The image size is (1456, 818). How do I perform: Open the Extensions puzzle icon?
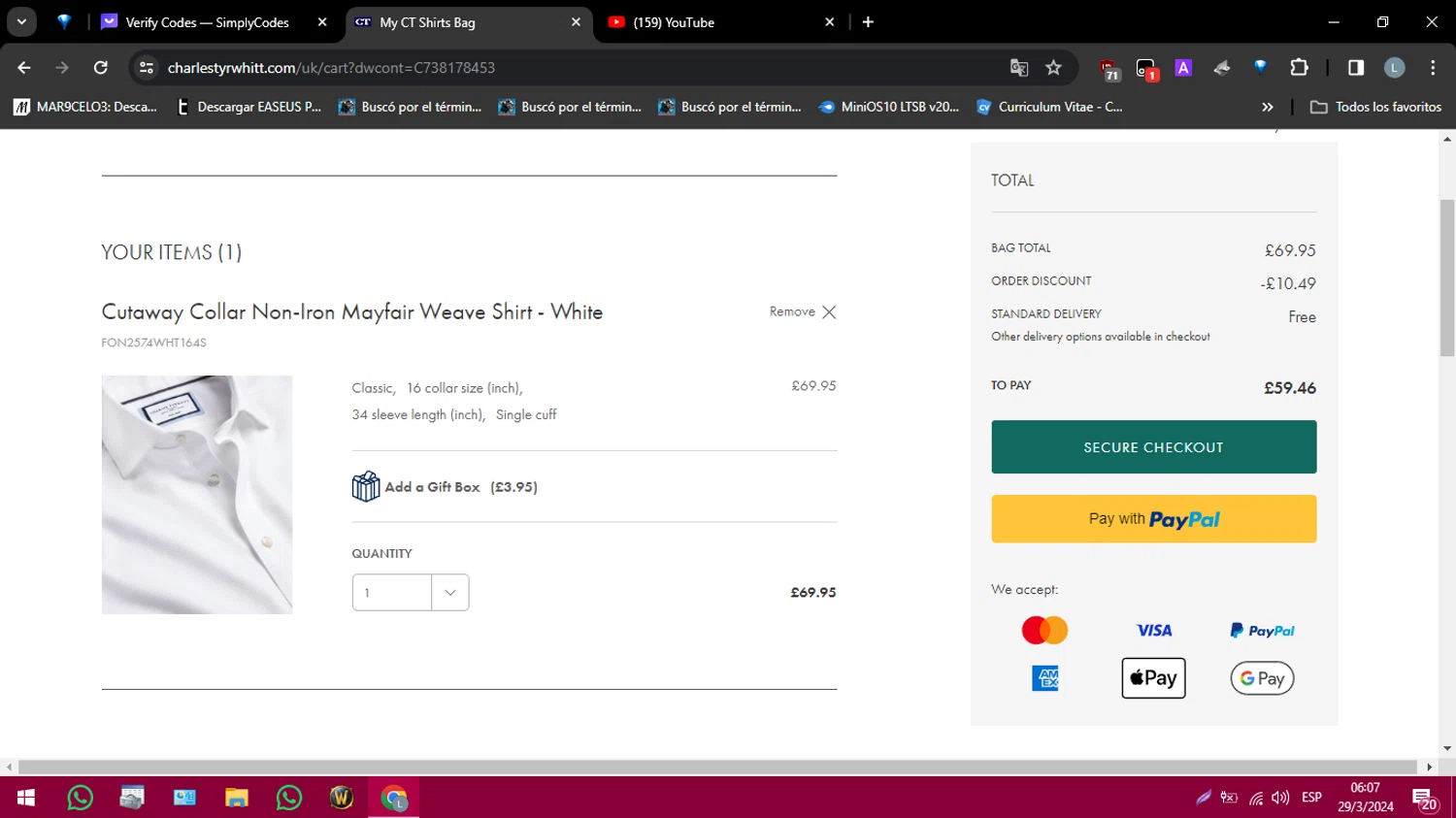[1299, 68]
